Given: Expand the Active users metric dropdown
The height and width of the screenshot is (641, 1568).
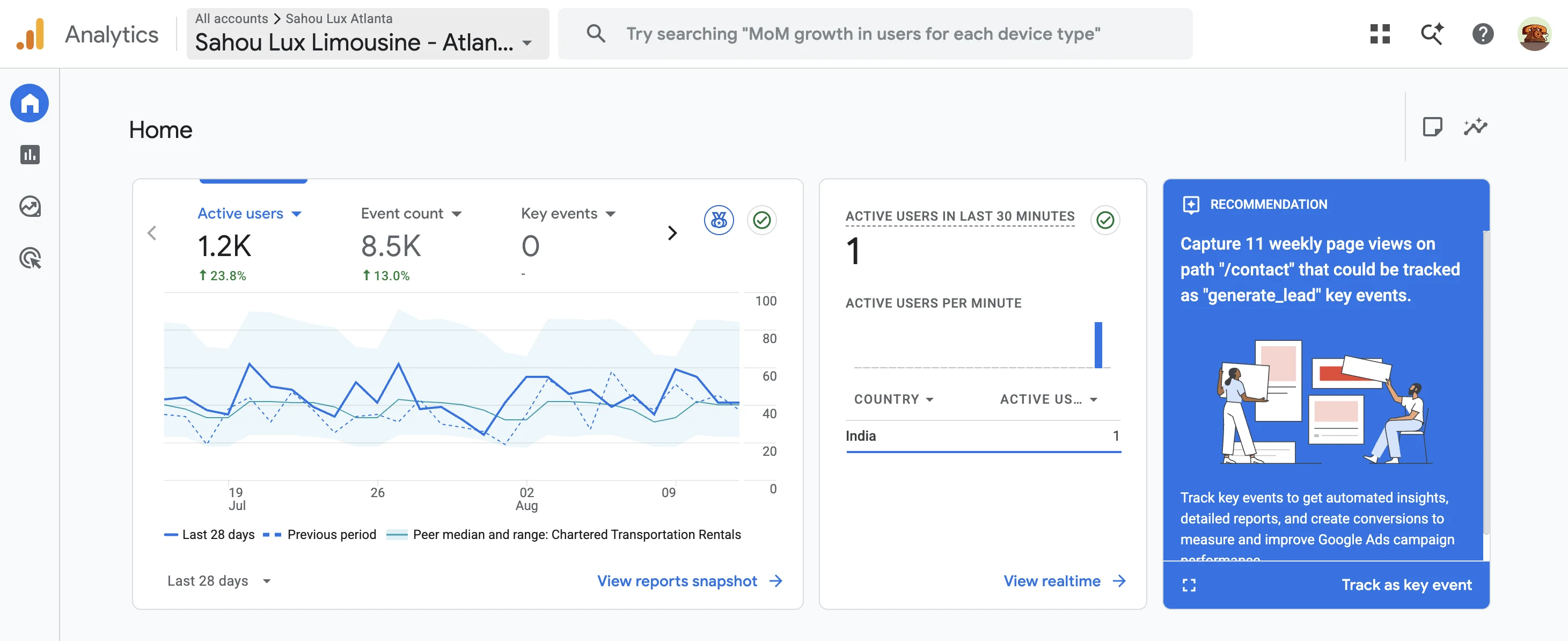Looking at the screenshot, I should coord(250,214).
